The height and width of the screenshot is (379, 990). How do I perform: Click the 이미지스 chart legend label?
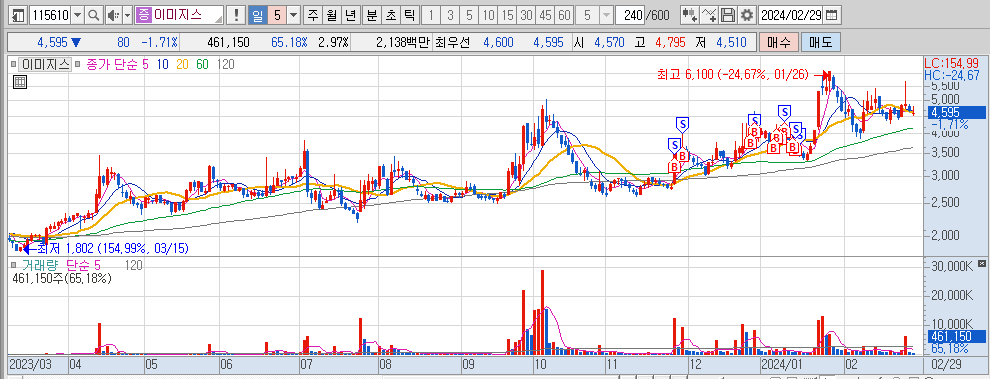(x=45, y=64)
